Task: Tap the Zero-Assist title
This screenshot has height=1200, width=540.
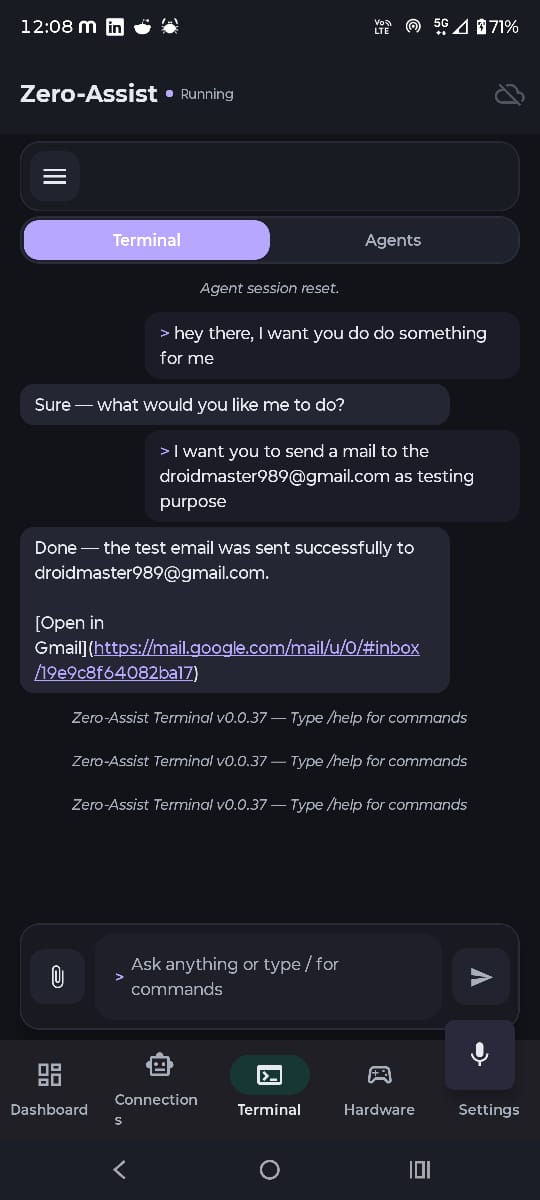Action: pos(89,93)
